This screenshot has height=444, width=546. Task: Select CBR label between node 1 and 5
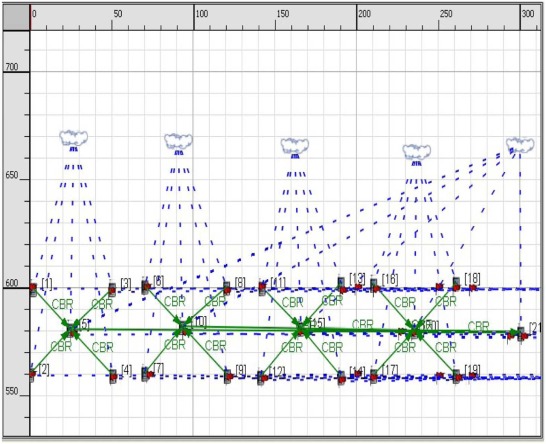[x=62, y=304]
